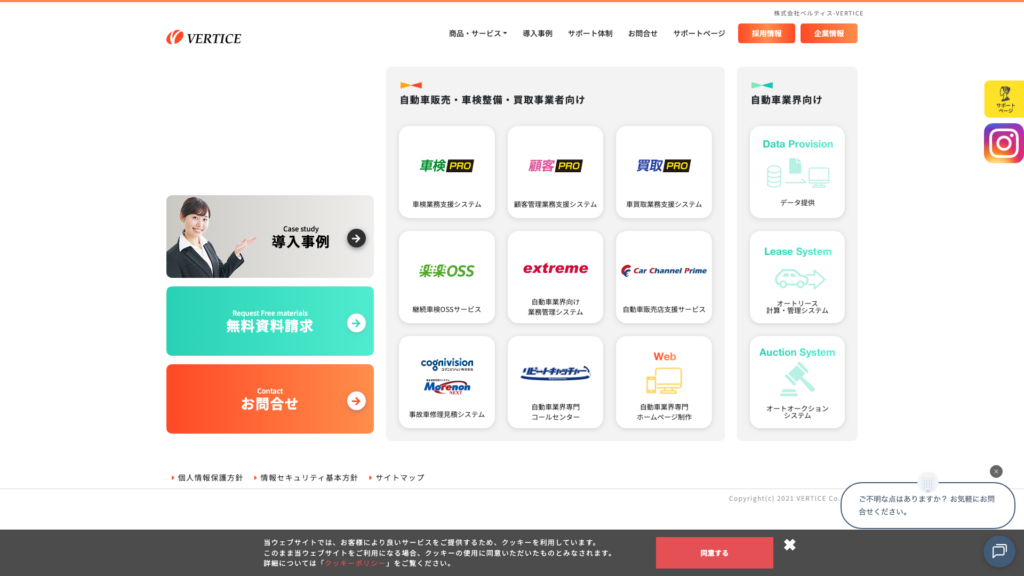Open the 買取PRO product tile

tap(664, 172)
